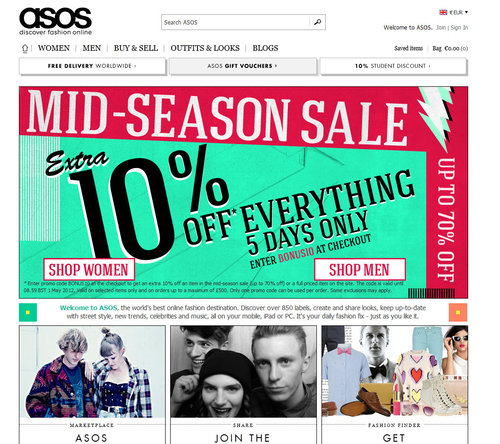
Task: Select Buy & Sell in navigation
Action: coord(136,48)
